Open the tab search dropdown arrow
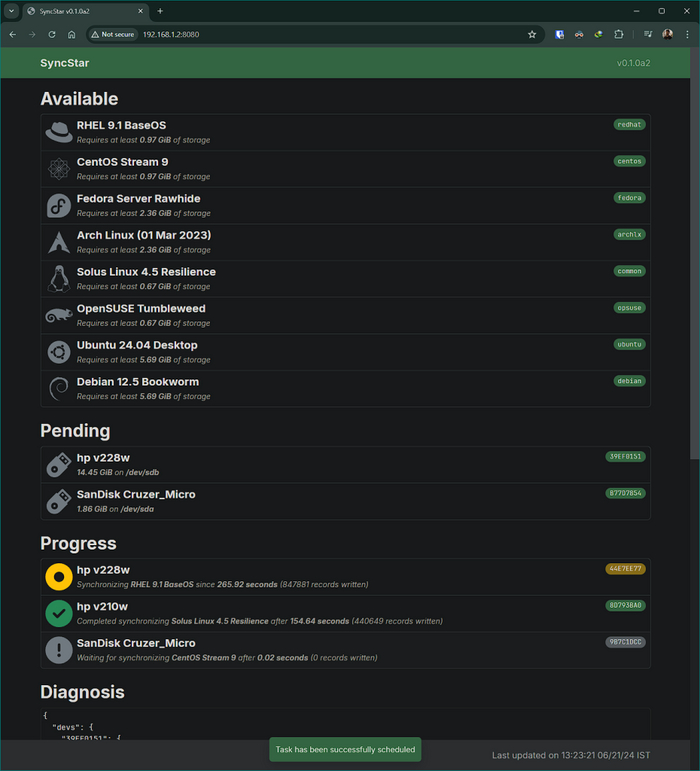The width and height of the screenshot is (700, 771). tap(11, 11)
